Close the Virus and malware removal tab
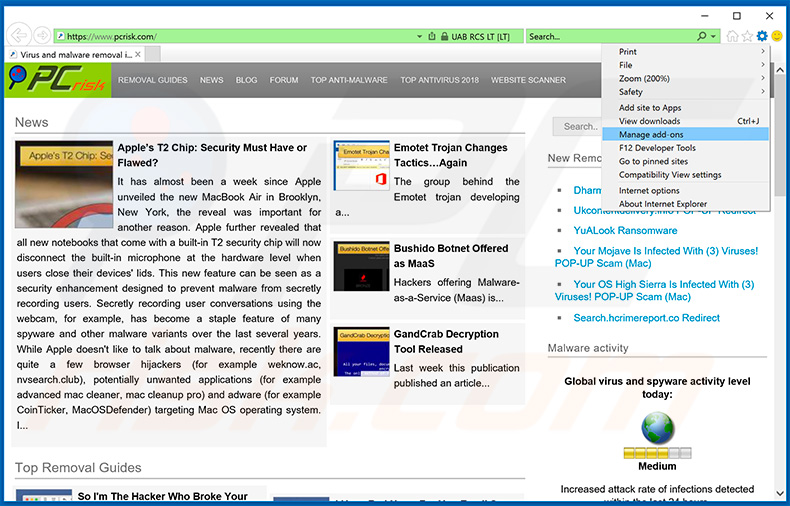The image size is (790, 506). [x=138, y=54]
